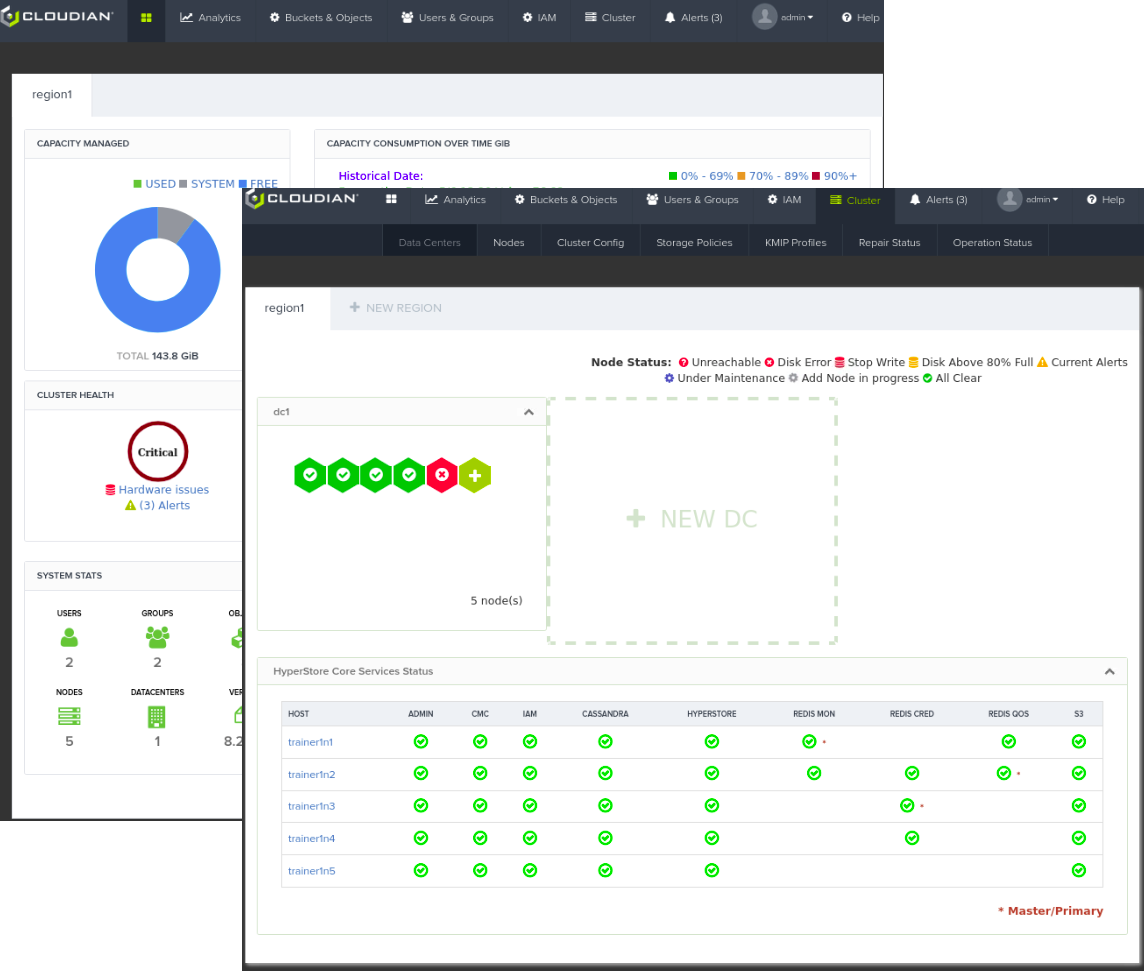The width and height of the screenshot is (1144, 971).
Task: Open the admin user dropdown in front window
Action: [1028, 200]
